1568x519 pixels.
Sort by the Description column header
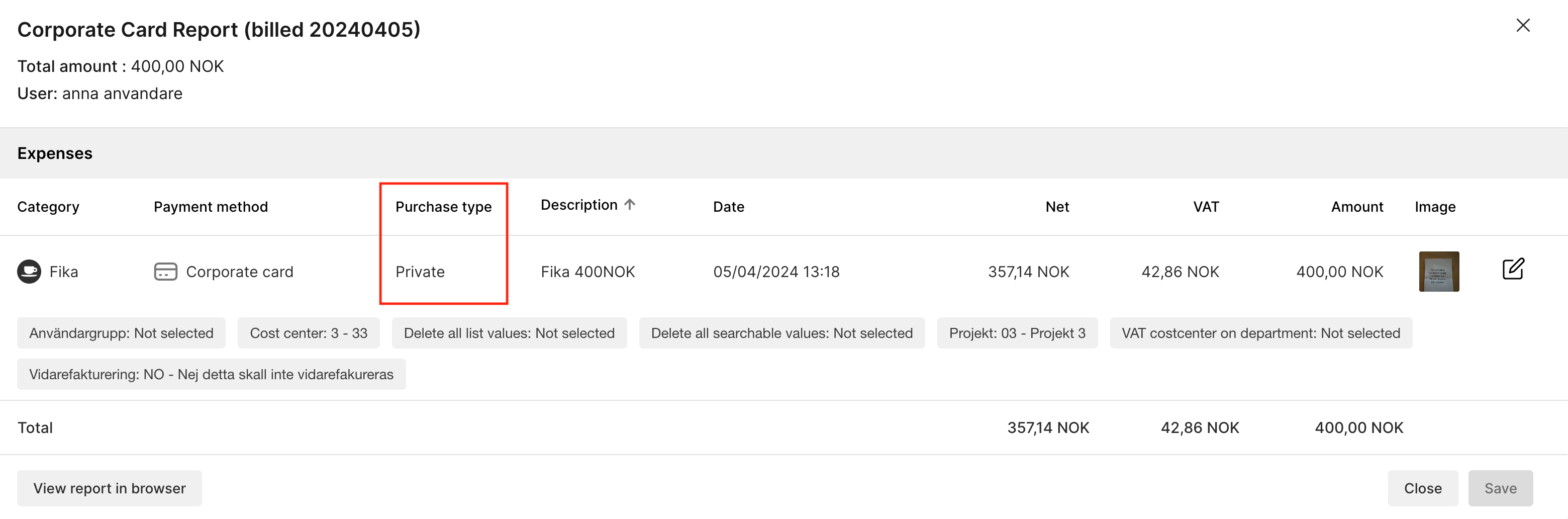[x=579, y=205]
